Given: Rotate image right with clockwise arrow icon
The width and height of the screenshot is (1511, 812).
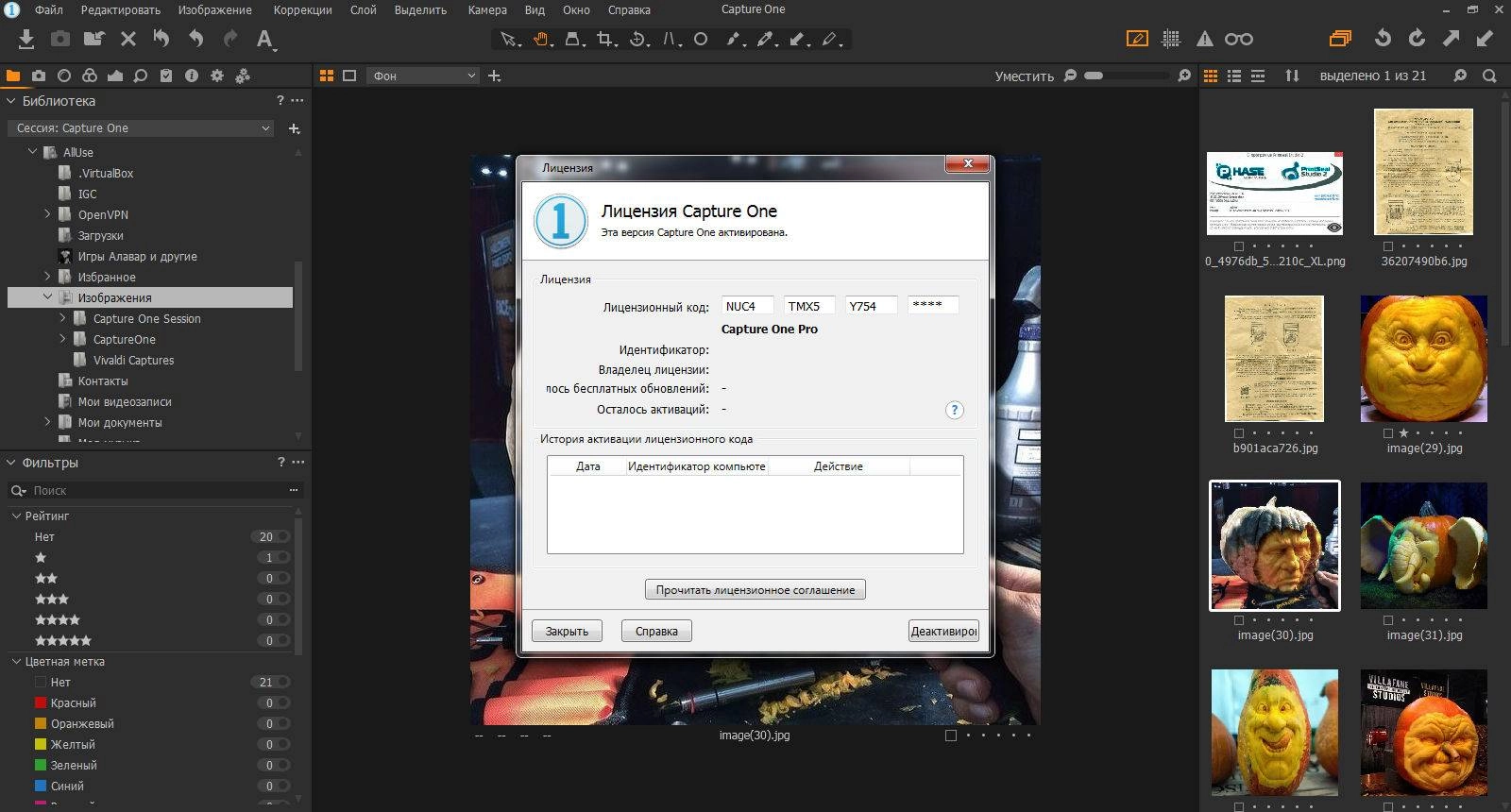Looking at the screenshot, I should click(1417, 39).
